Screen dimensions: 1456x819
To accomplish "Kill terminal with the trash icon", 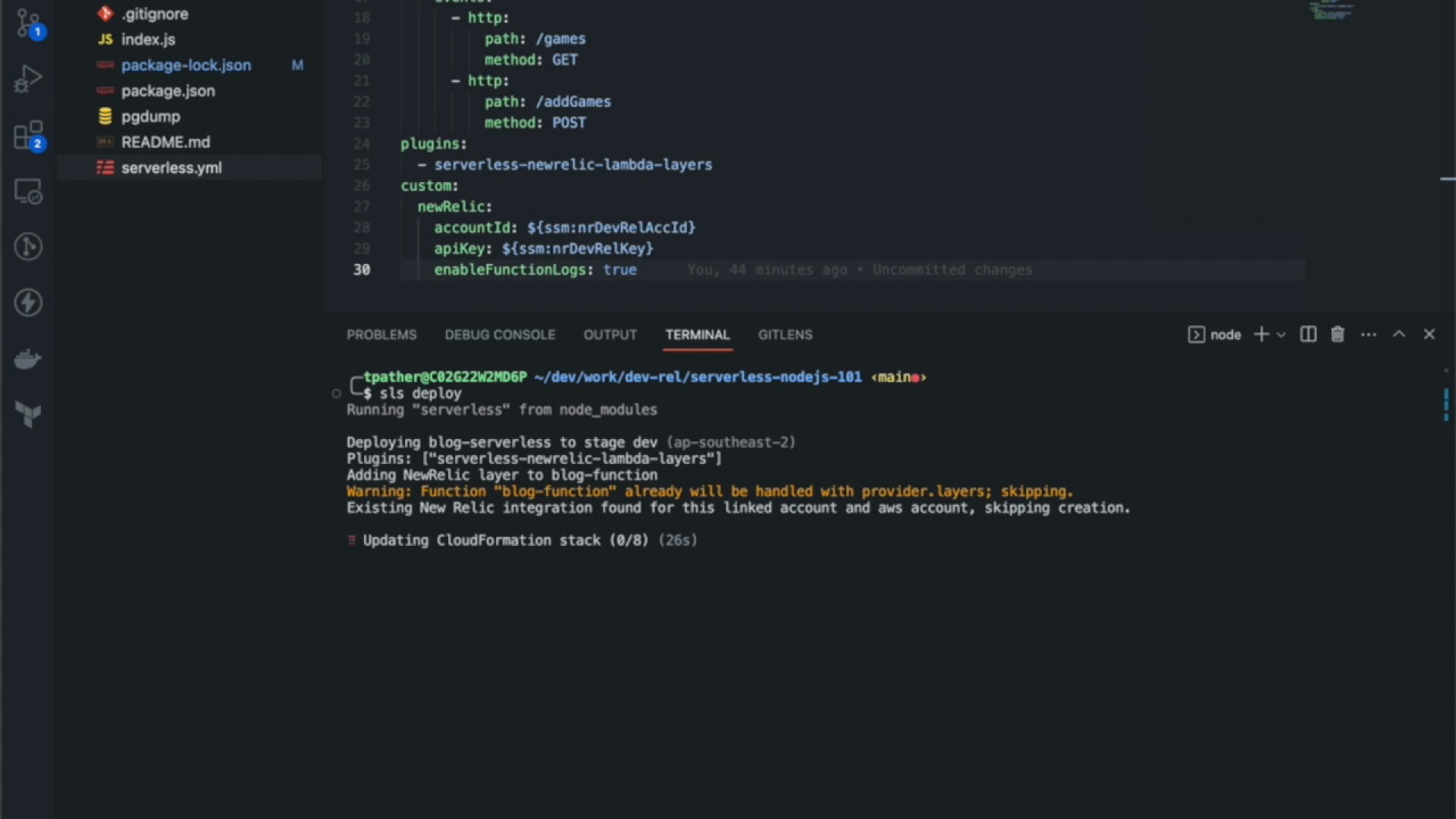I will click(1338, 334).
